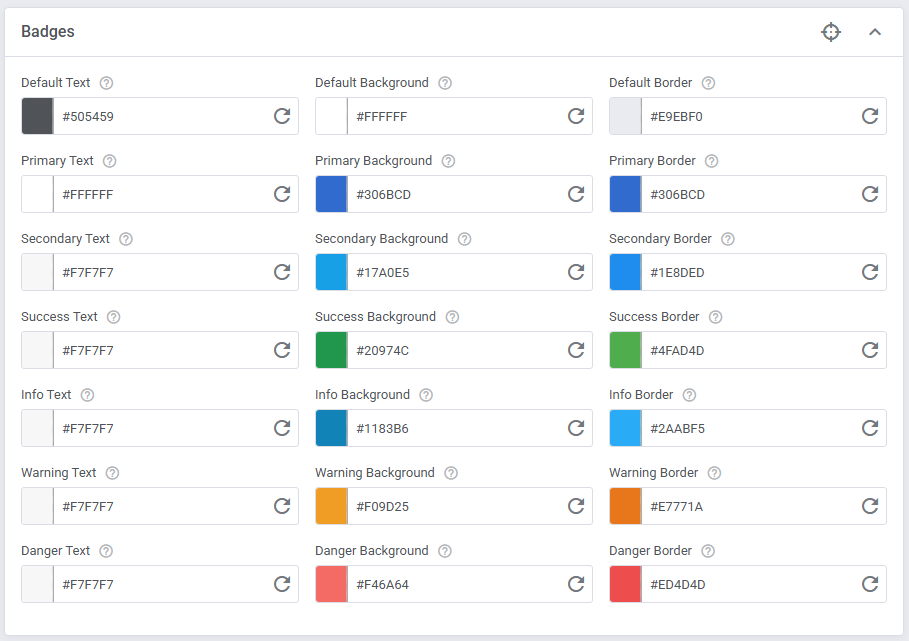Reset the Warning Border color
The image size is (909, 641).
coord(870,506)
